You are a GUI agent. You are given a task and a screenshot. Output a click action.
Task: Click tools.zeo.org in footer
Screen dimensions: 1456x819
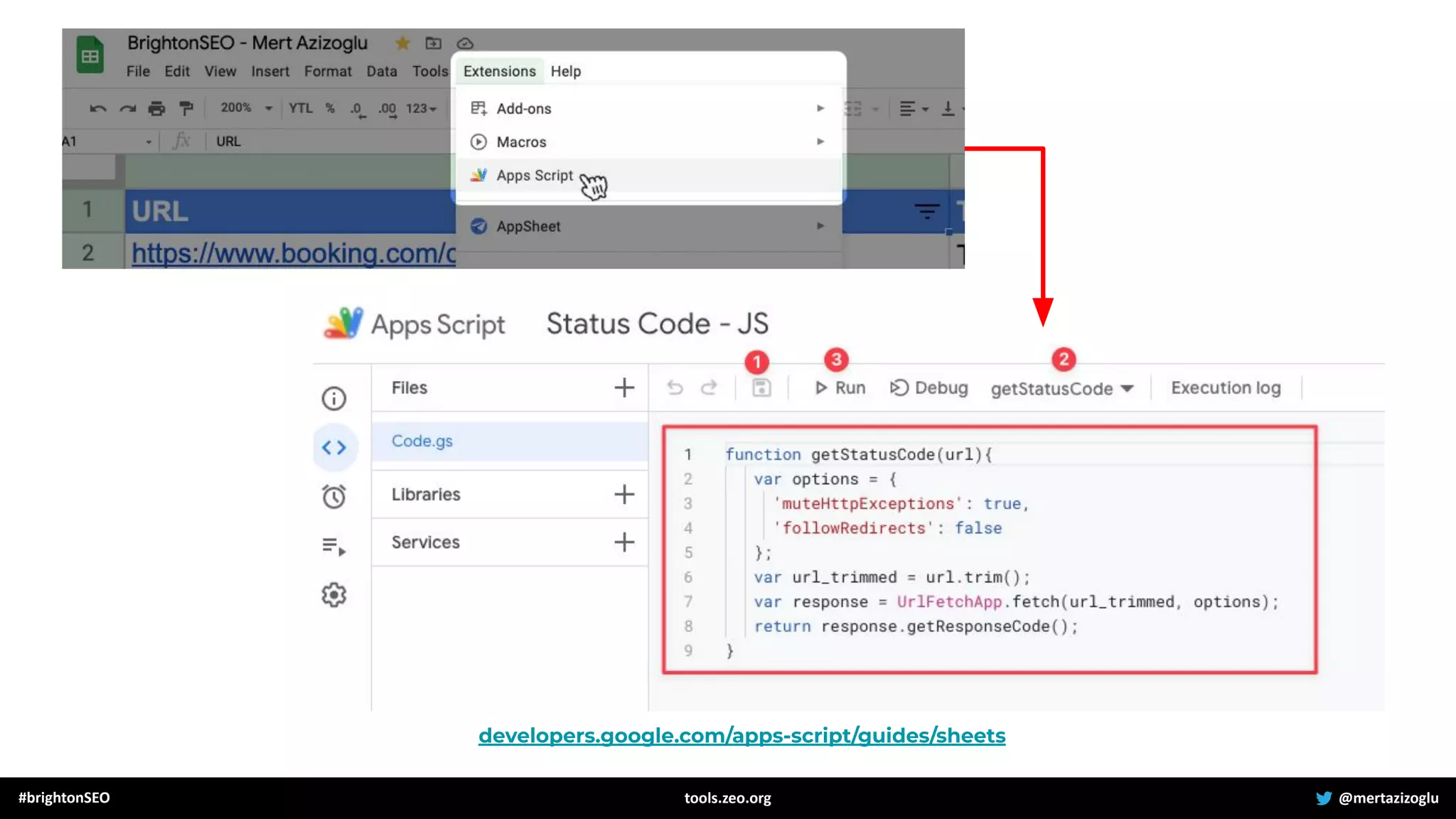pos(727,798)
